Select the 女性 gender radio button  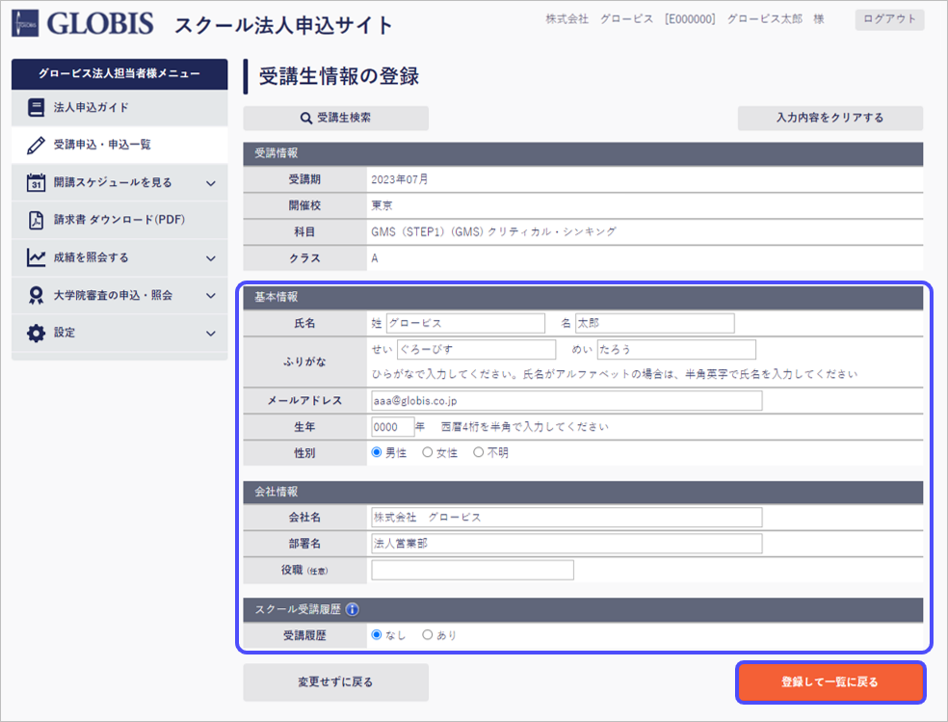point(427,452)
